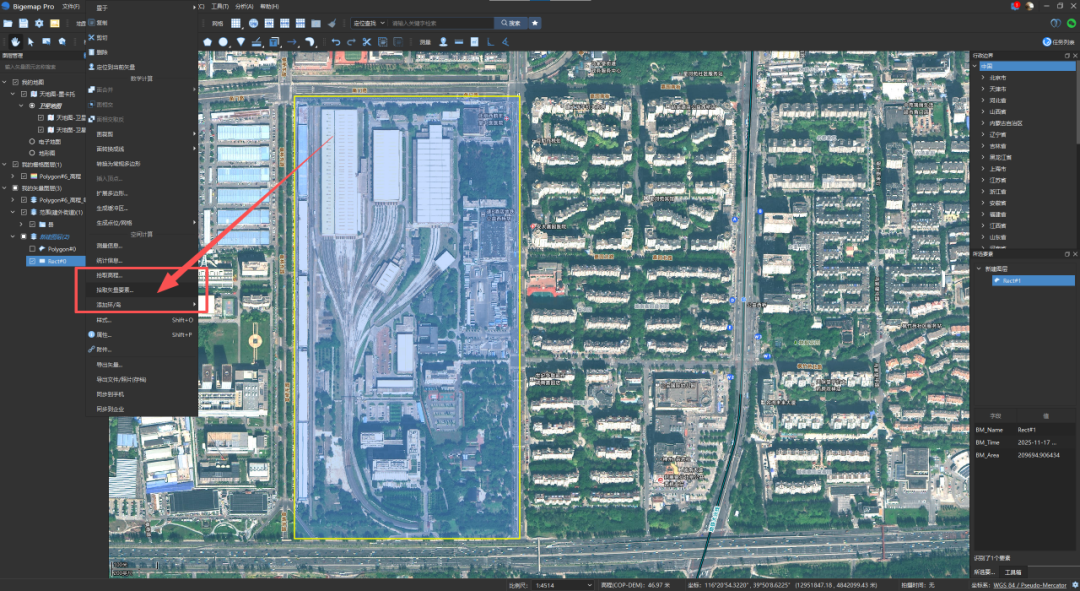The height and width of the screenshot is (591, 1080).
Task: Select the arrow pointer tool
Action: click(x=31, y=42)
